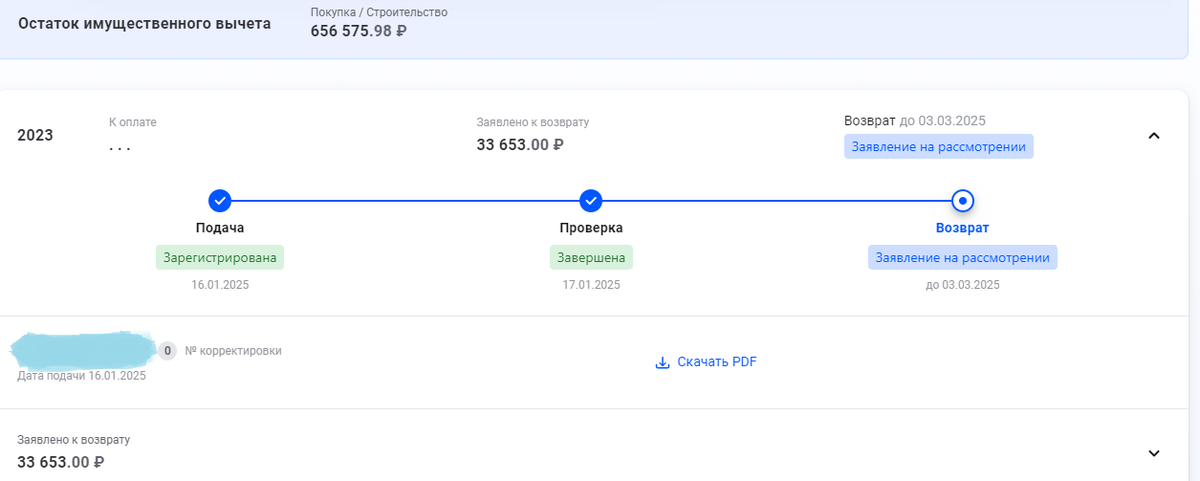Expand the Заявлено к возврату bottom section
The height and width of the screenshot is (481, 1200).
pos(1154,453)
